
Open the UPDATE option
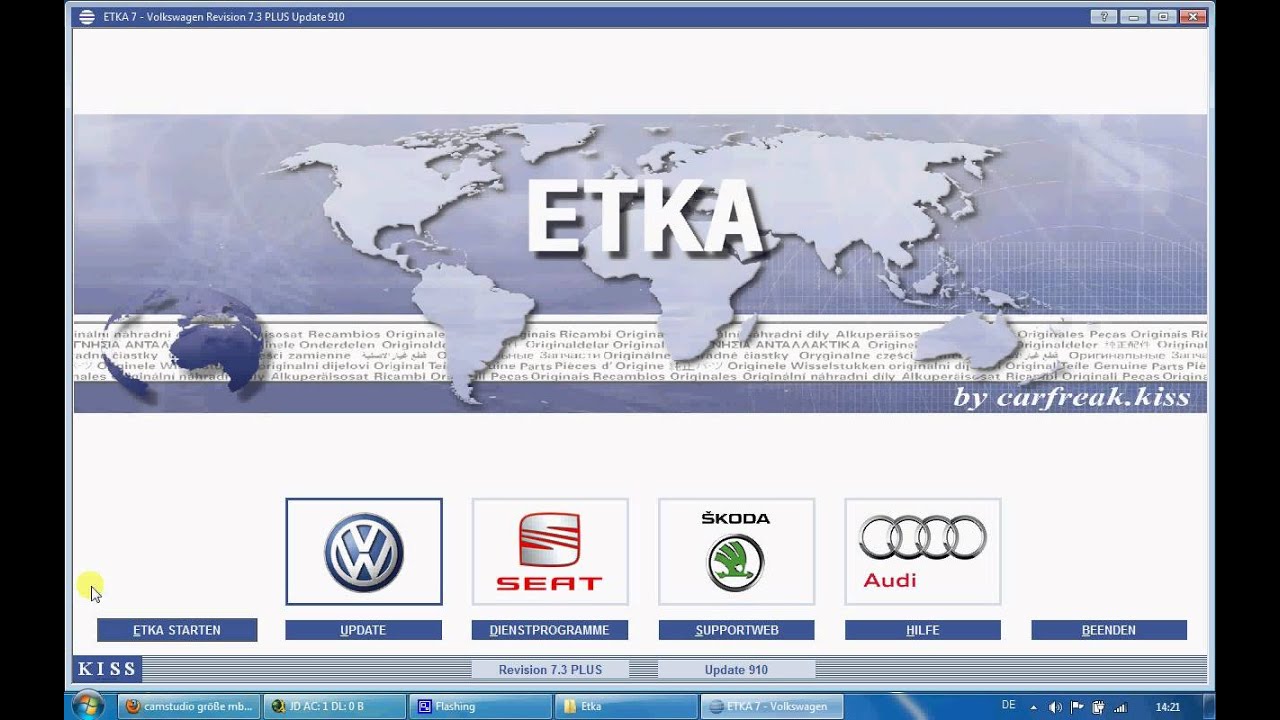pos(363,630)
